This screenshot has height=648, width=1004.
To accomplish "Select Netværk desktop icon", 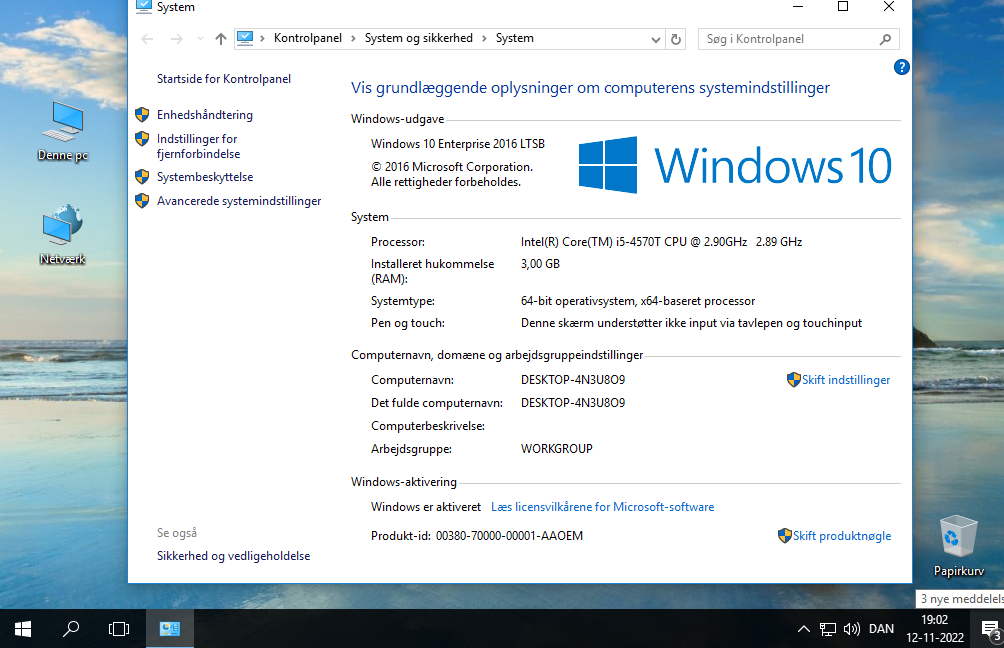I will (63, 235).
